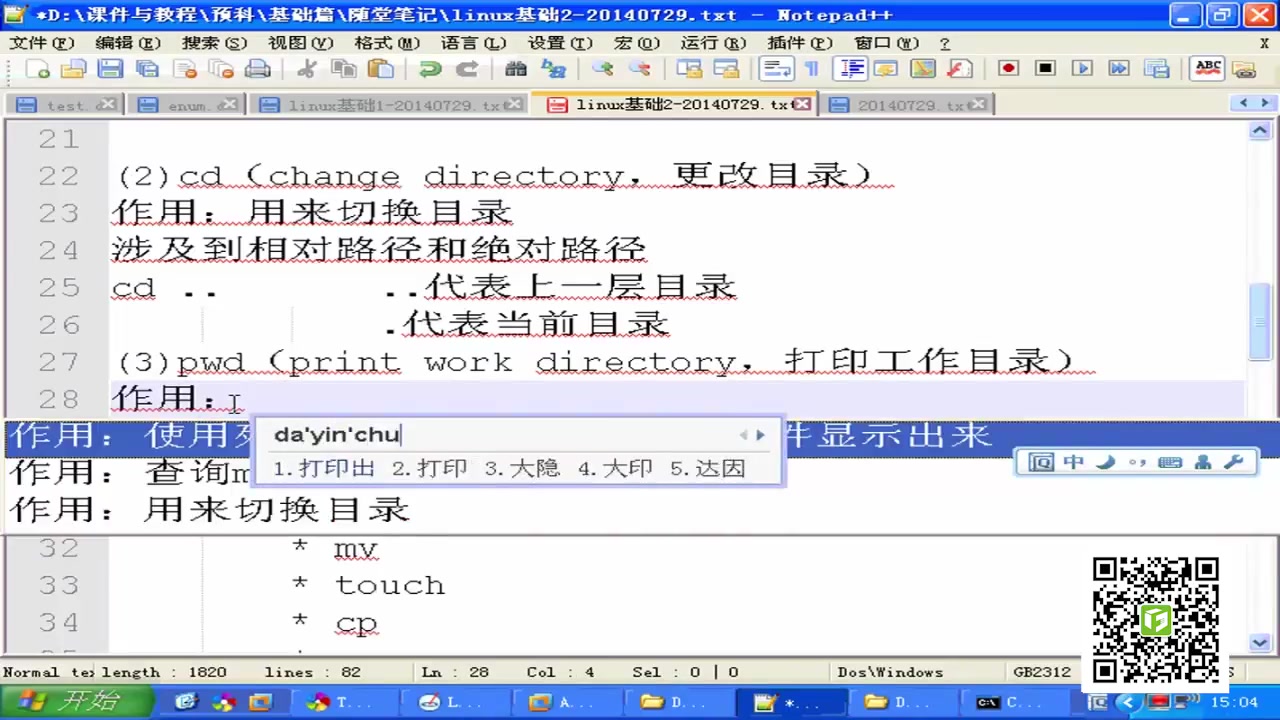Click the Zoom Out toolbar icon
The image size is (1280, 720).
(639, 68)
